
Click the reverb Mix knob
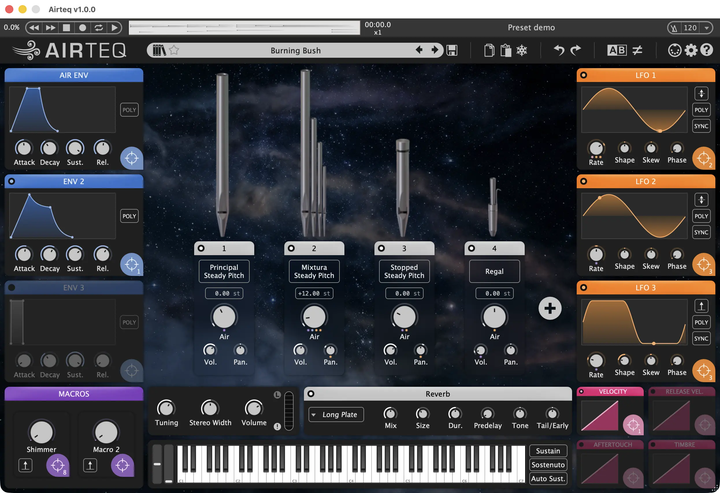pos(390,414)
